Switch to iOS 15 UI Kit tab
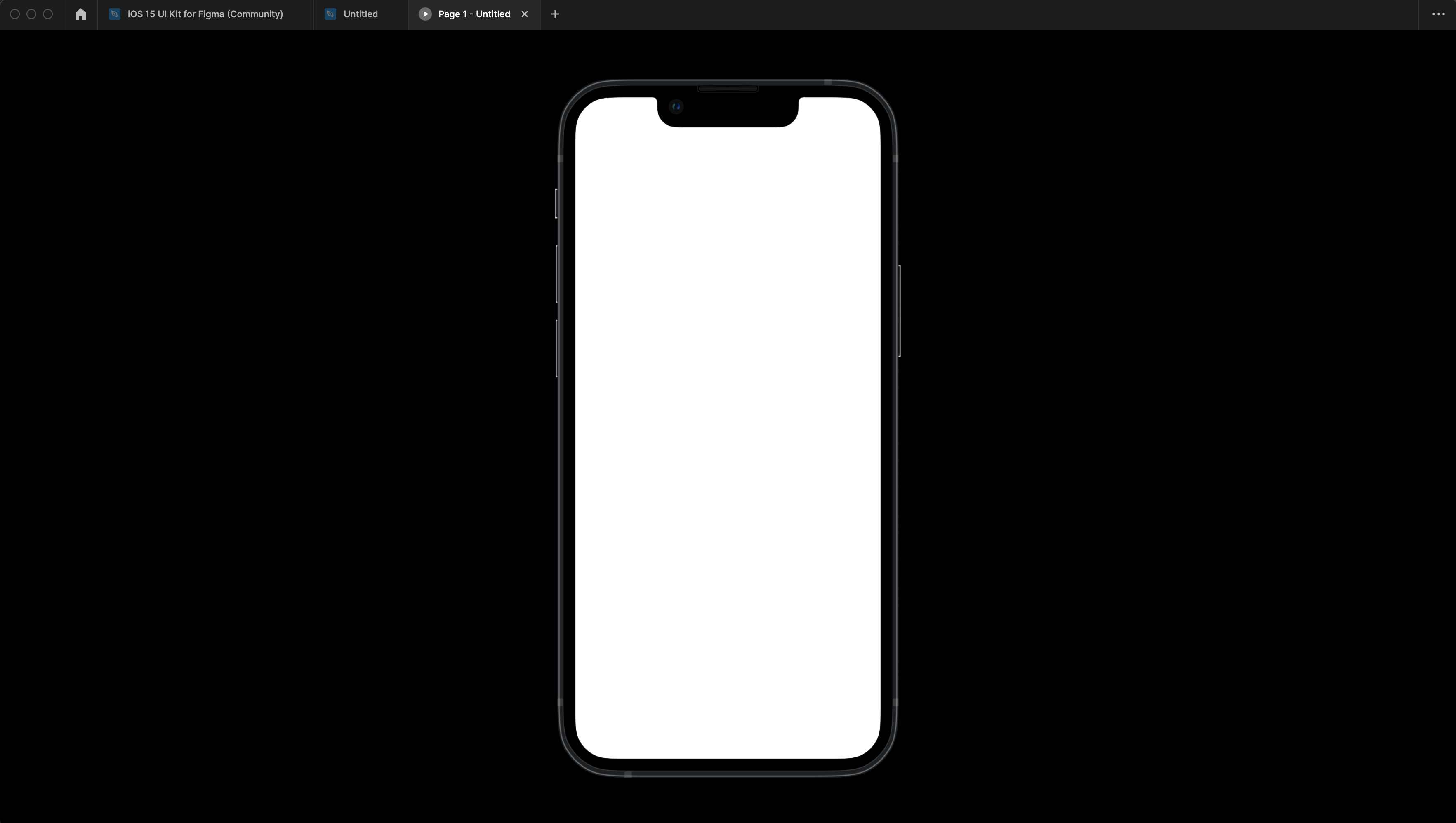The width and height of the screenshot is (1456, 823). click(x=205, y=14)
